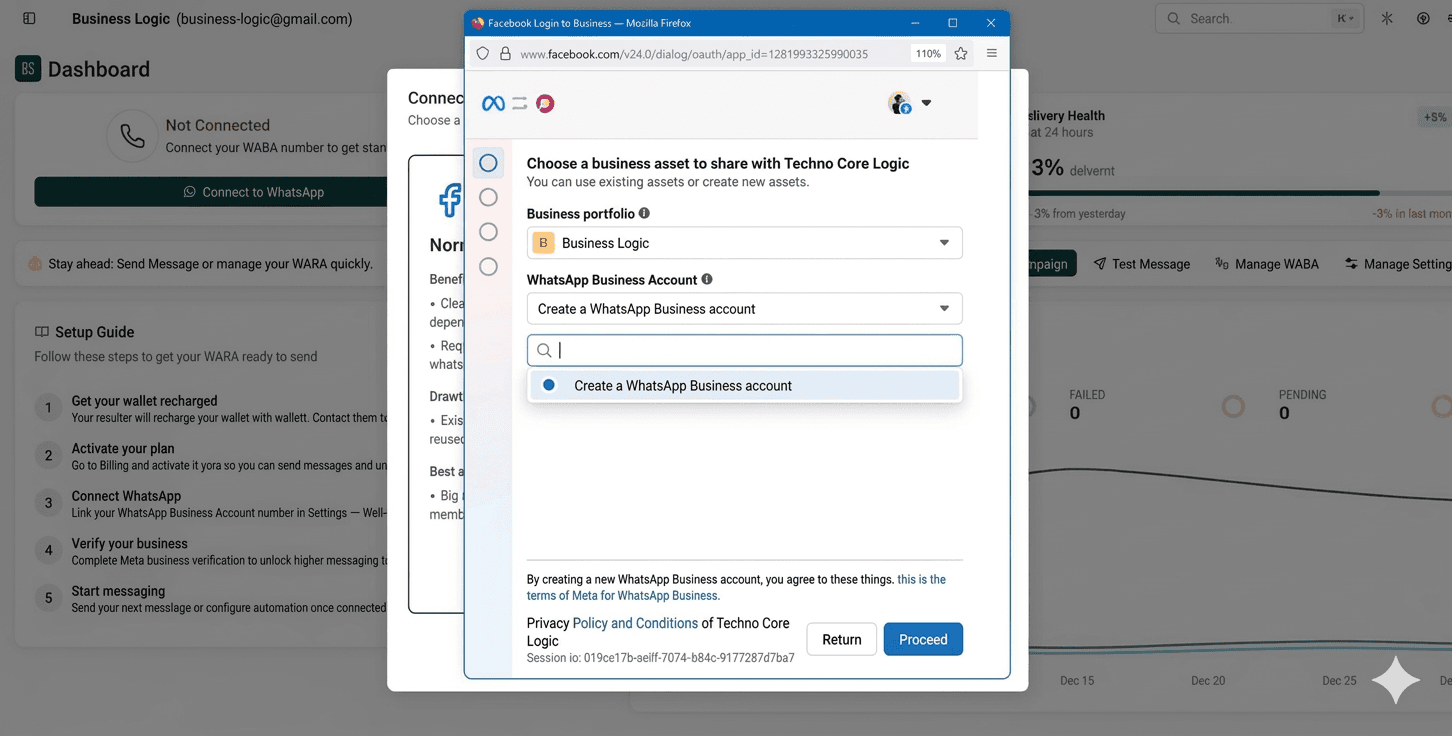Click the BS logo next to Dashboard
Screen dimensions: 1452x736
[28, 69]
